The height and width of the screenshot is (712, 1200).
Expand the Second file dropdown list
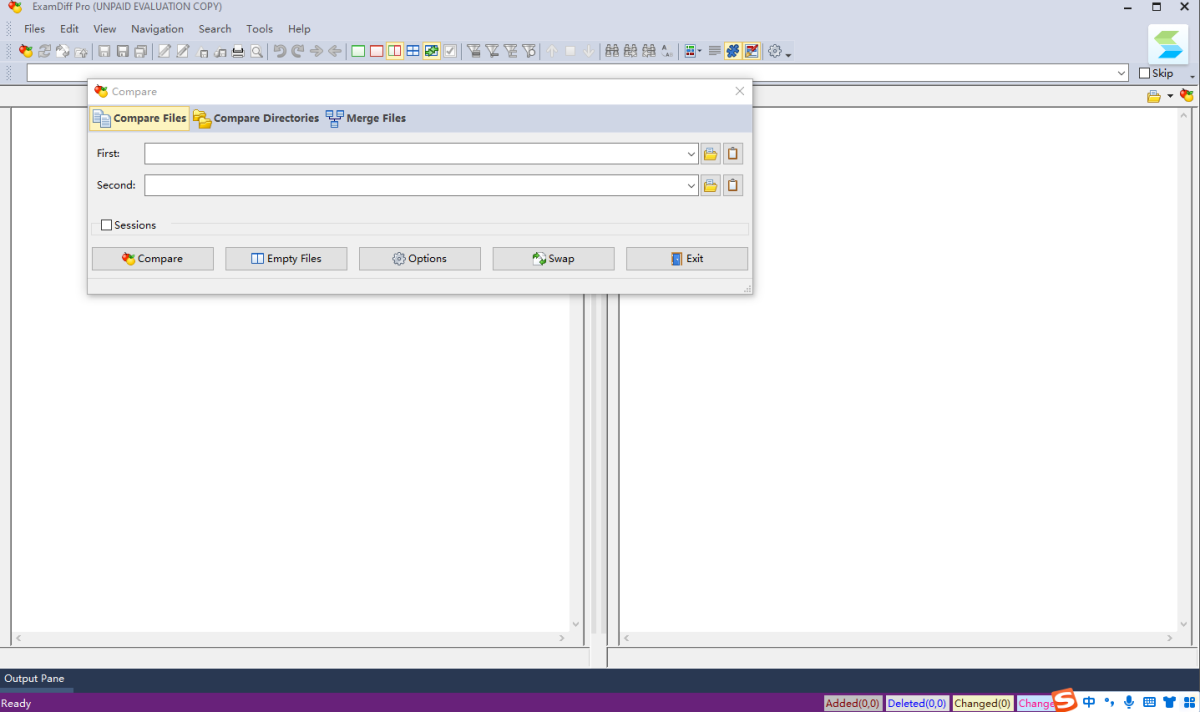click(x=692, y=186)
